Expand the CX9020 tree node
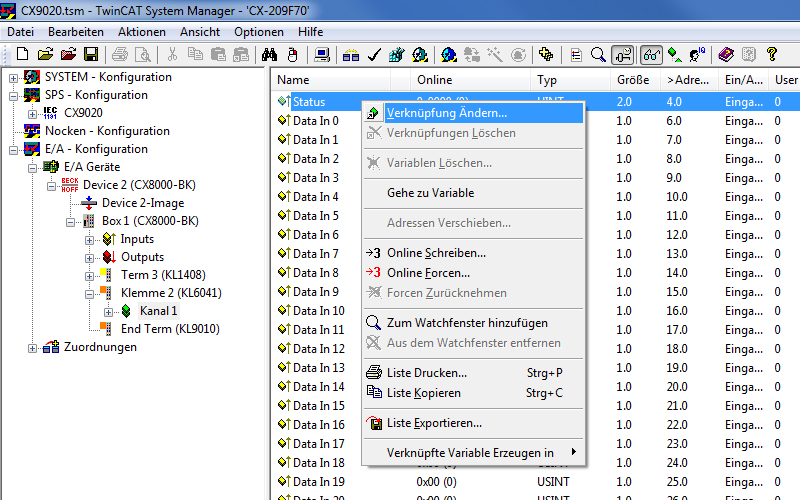Screen dimensions: 800x500 tap(32, 114)
